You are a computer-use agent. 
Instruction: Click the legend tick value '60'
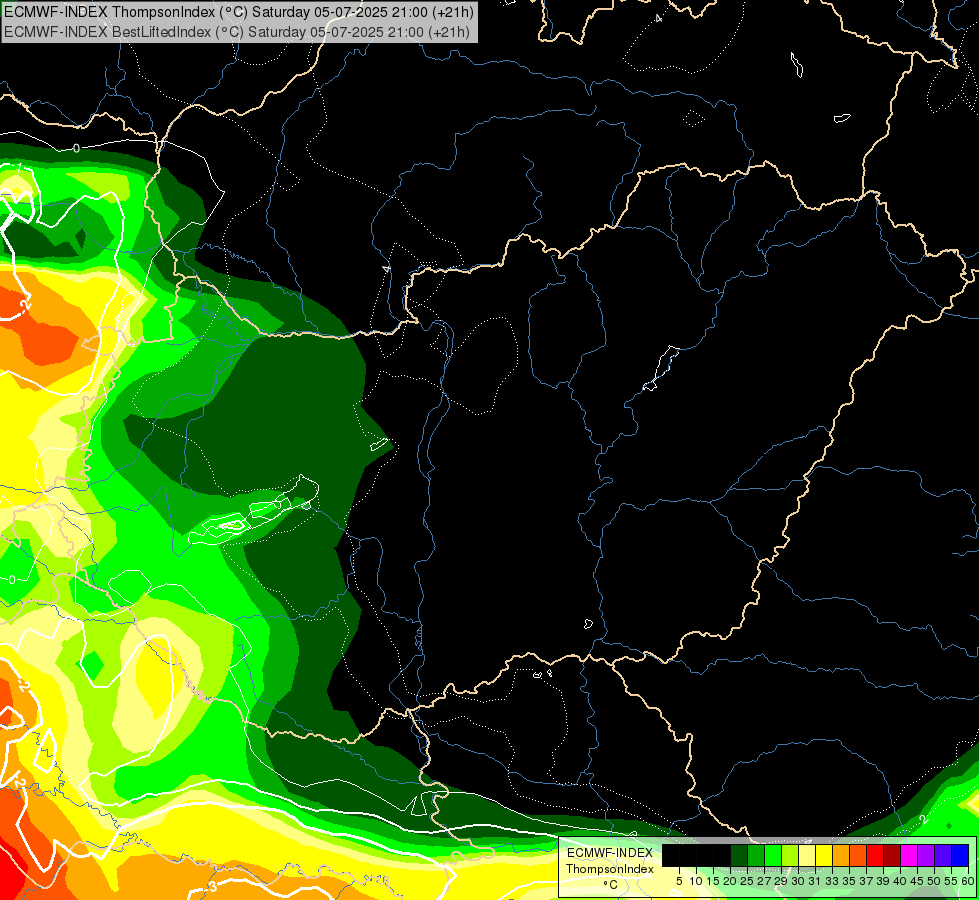coord(968,881)
